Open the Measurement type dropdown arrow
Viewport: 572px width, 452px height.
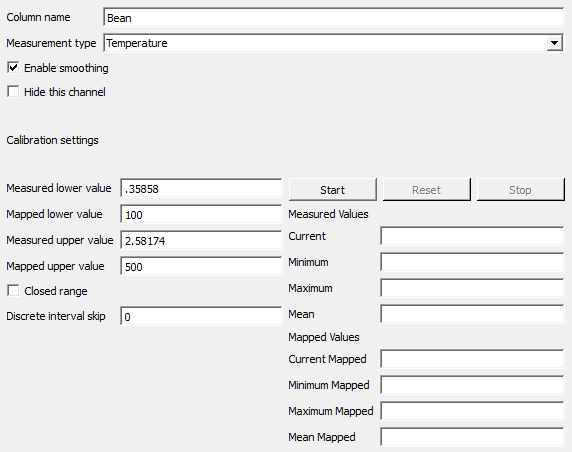click(554, 43)
